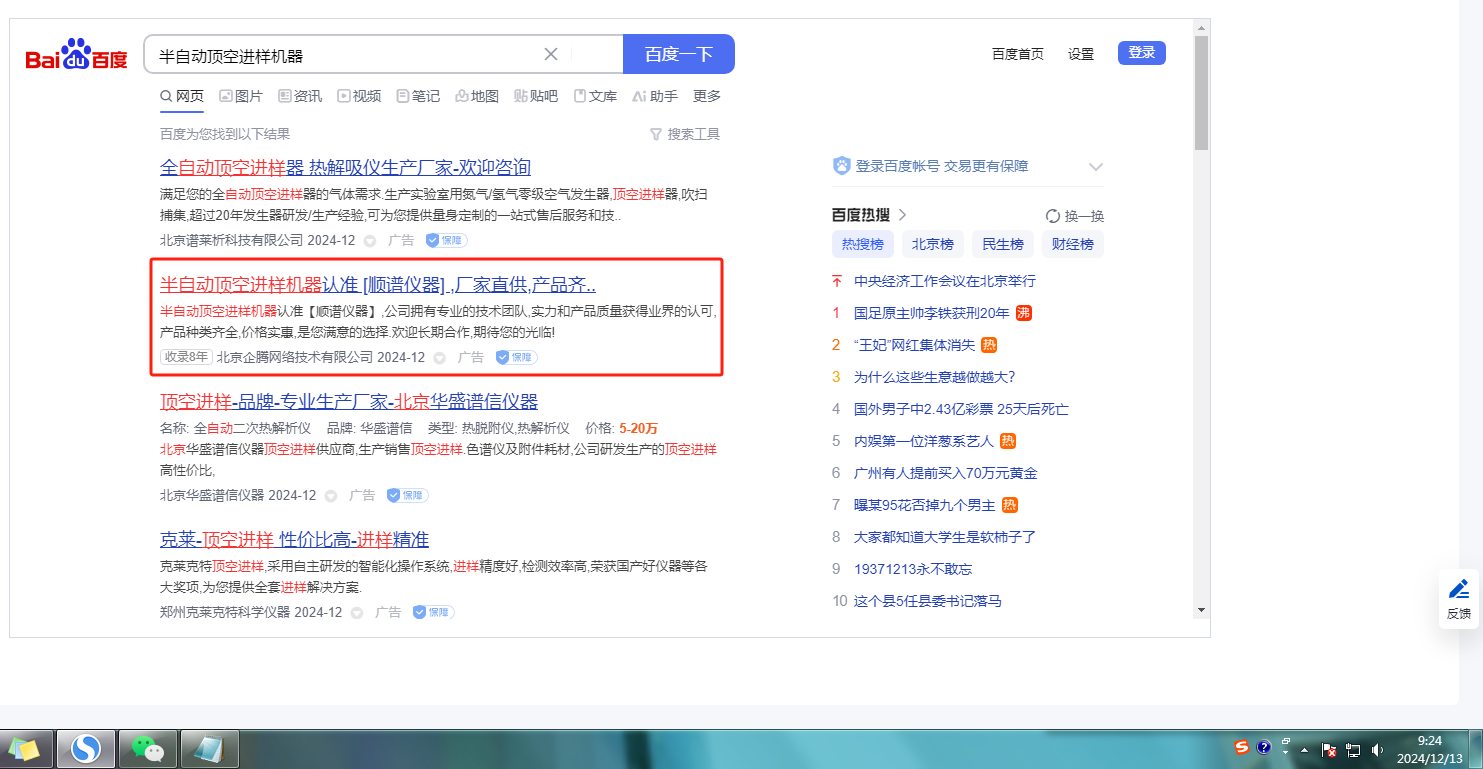Click the 反馈 feedback pencil icon

(1459, 589)
